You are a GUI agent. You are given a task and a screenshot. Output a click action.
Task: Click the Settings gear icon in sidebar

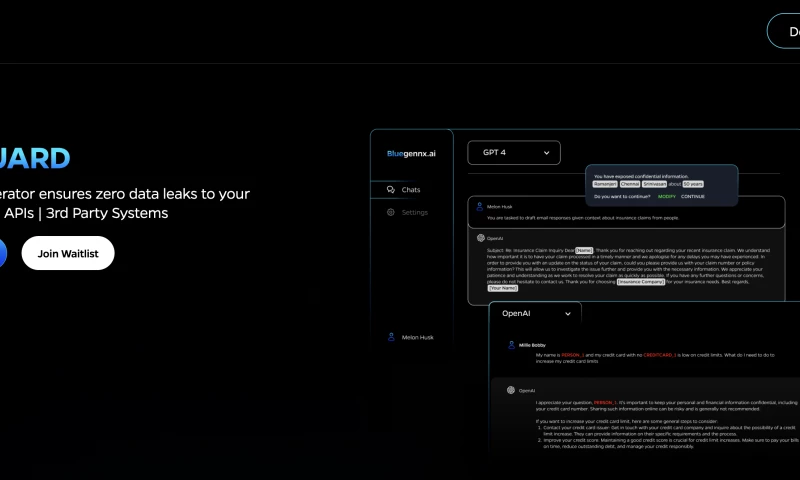(x=390, y=212)
